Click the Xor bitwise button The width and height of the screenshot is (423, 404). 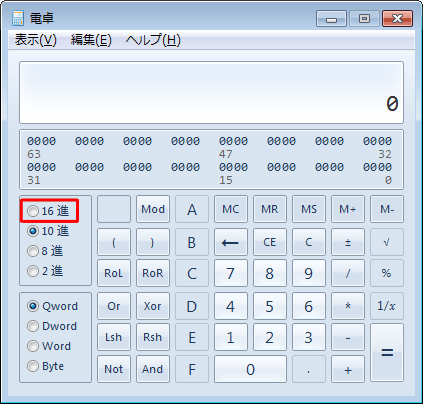(153, 306)
